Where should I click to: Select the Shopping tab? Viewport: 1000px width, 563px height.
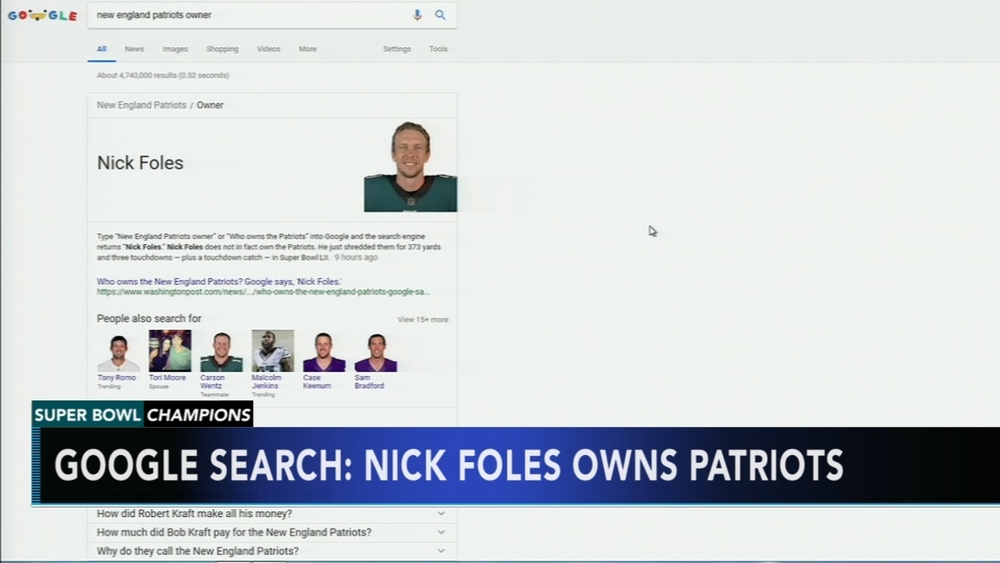(x=222, y=49)
